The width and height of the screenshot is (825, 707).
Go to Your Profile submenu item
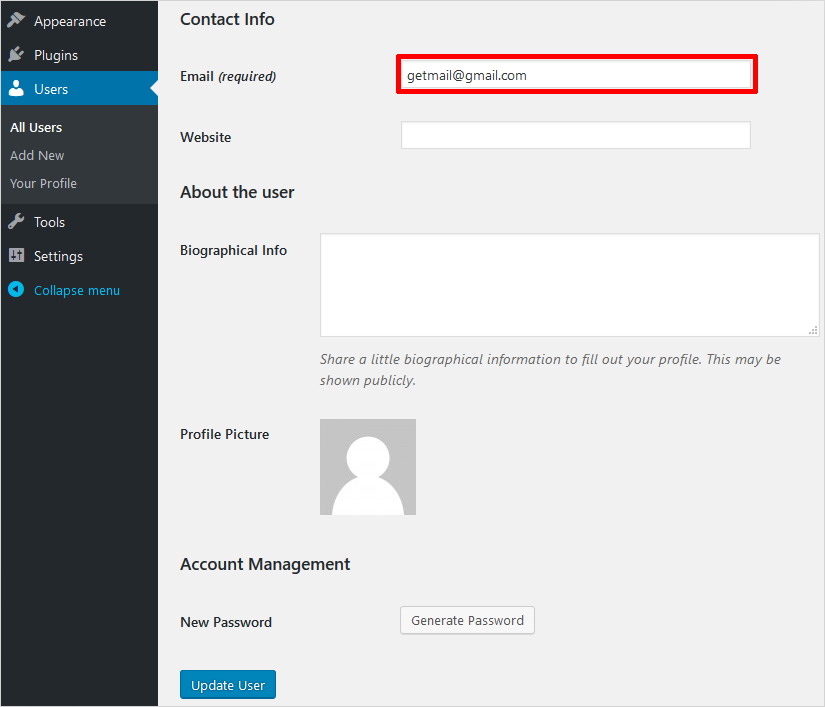pyautogui.click(x=43, y=183)
